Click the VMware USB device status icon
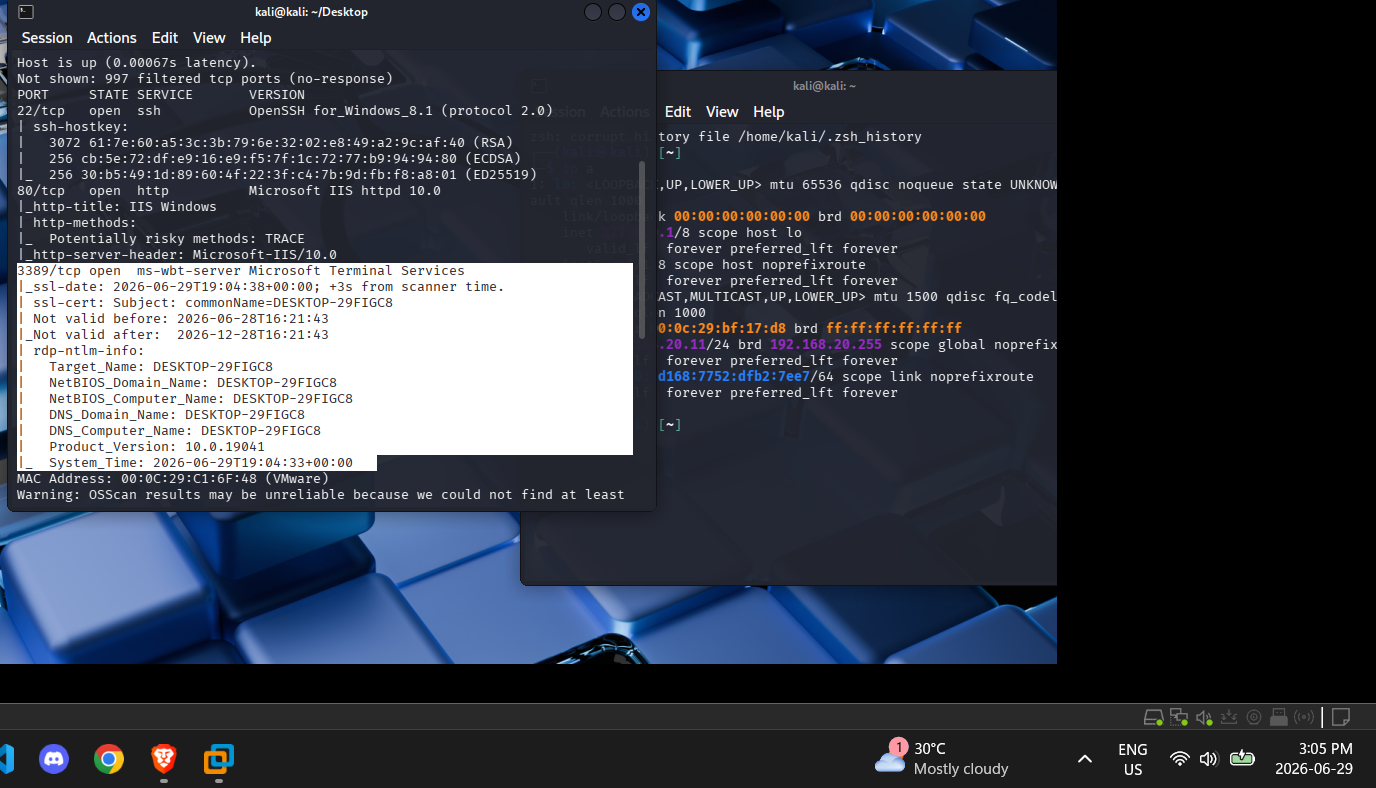 [1279, 717]
